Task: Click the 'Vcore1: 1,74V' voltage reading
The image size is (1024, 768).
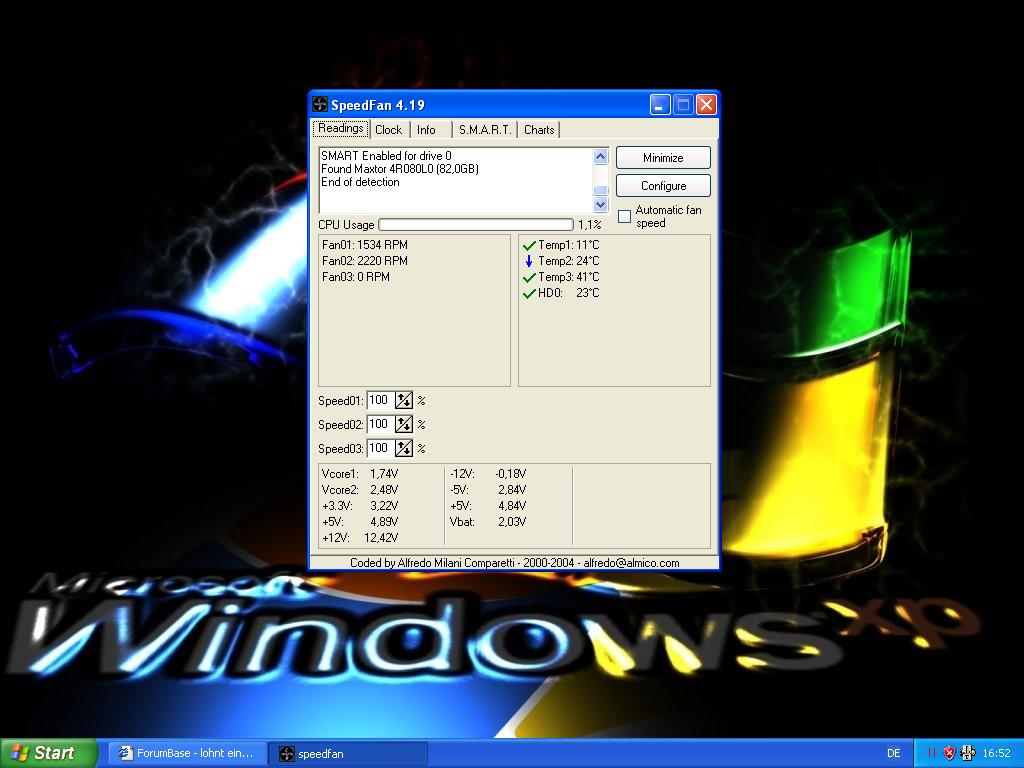Action: pyautogui.click(x=360, y=474)
